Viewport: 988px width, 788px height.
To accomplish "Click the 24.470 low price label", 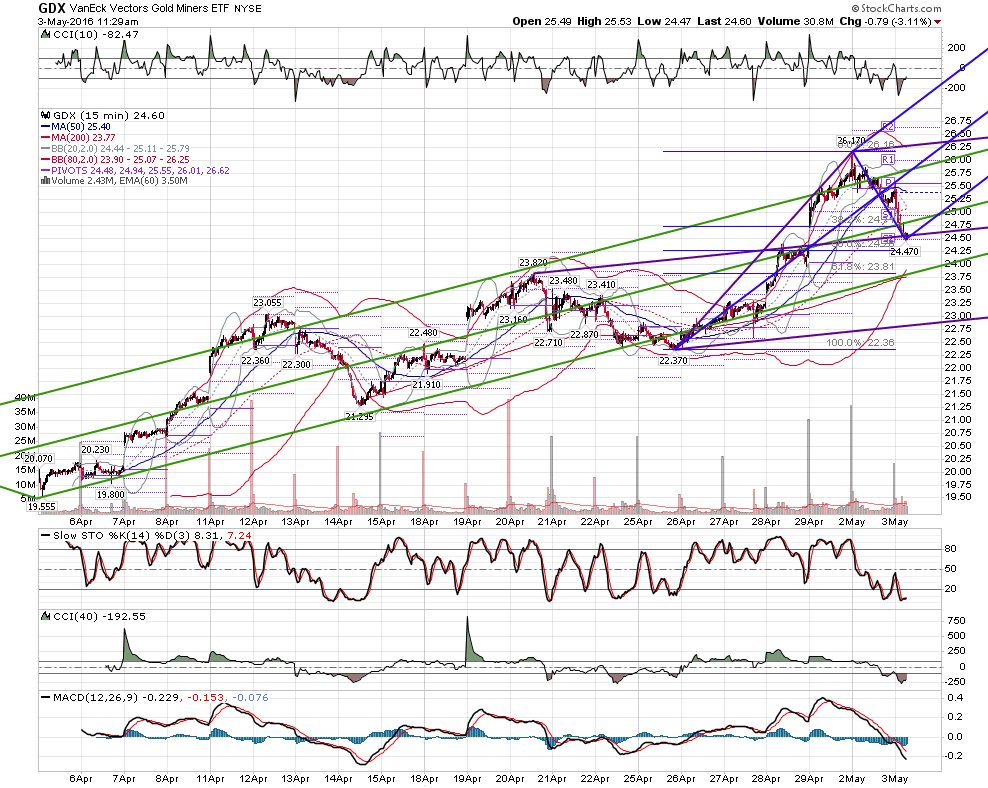I will (904, 251).
